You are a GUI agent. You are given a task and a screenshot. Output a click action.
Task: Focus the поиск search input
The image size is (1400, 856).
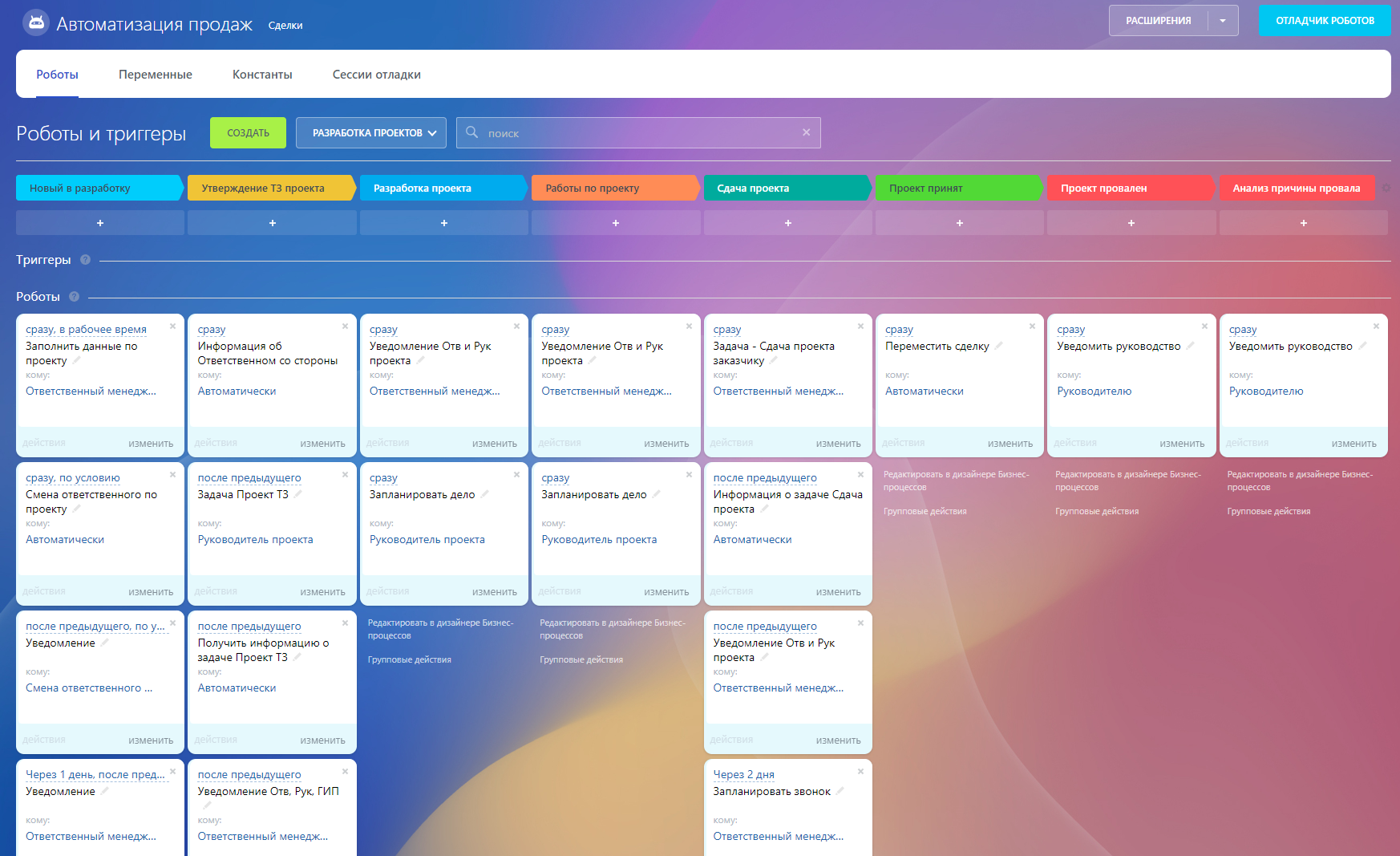tap(639, 132)
